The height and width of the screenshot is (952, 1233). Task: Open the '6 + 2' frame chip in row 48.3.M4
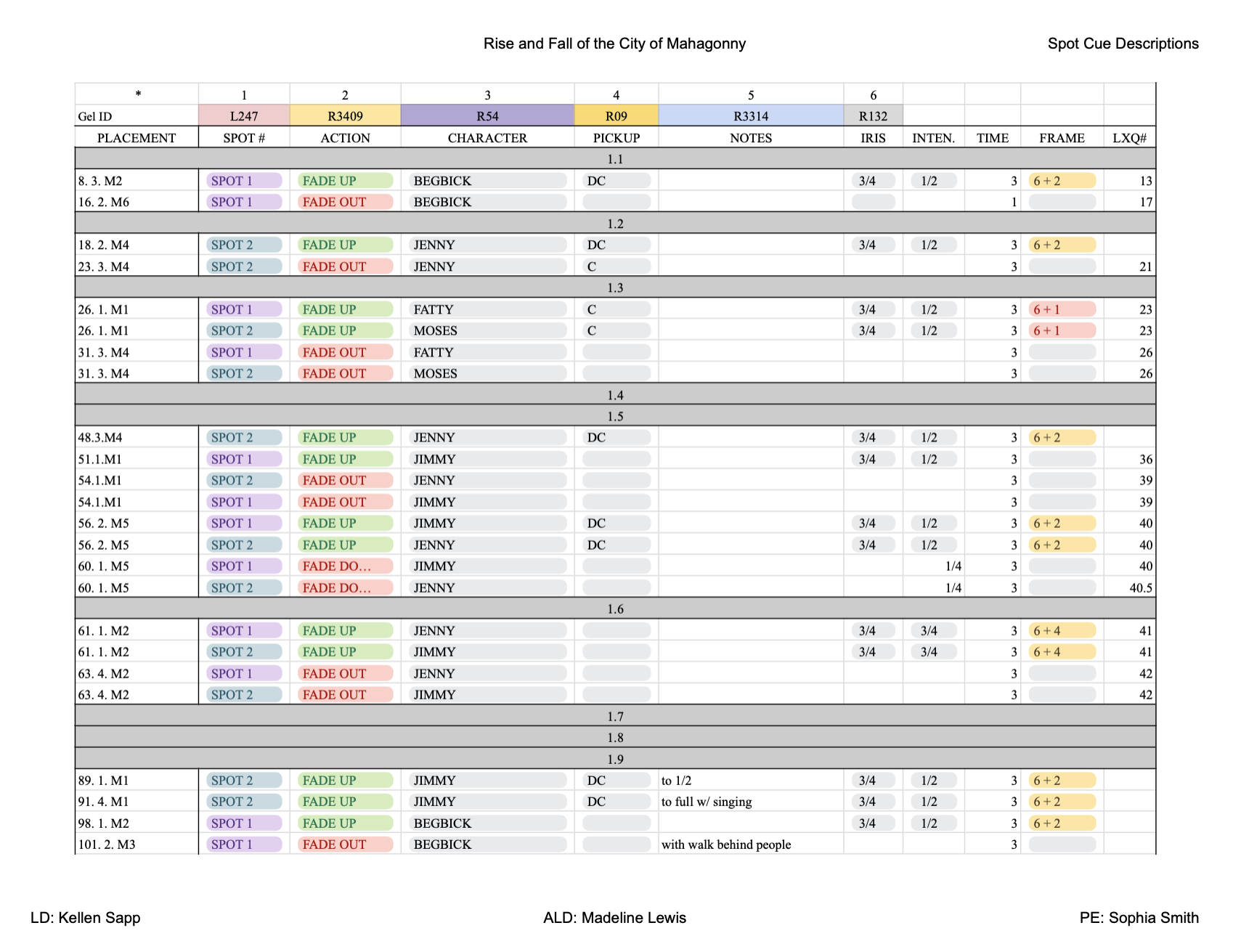point(1062,437)
